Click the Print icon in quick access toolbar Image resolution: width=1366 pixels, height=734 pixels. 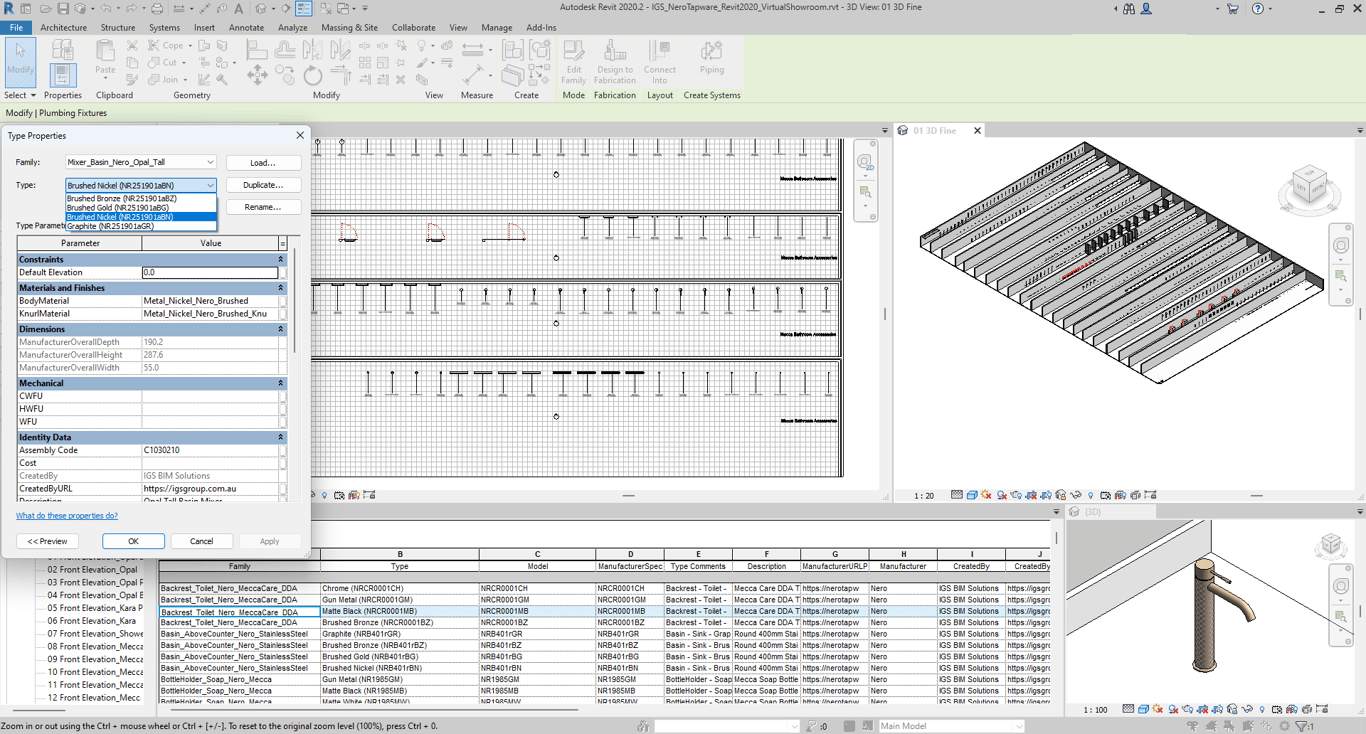pyautogui.click(x=157, y=9)
